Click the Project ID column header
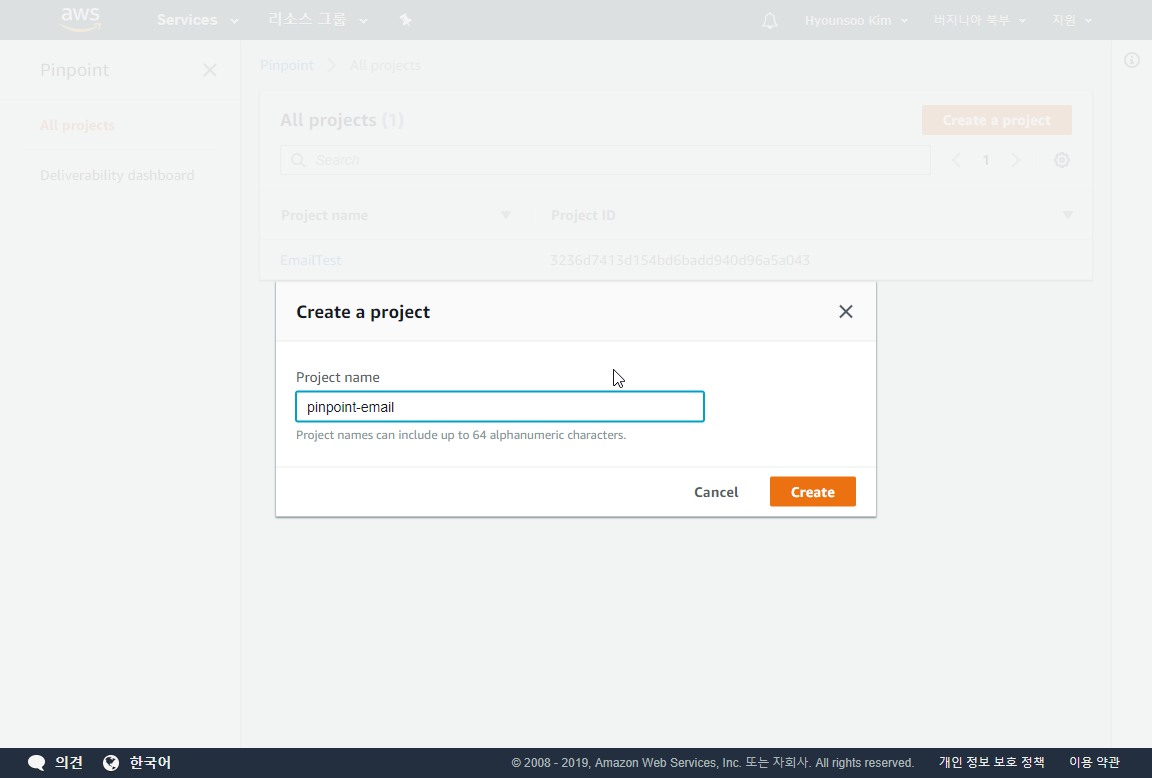 tap(583, 215)
